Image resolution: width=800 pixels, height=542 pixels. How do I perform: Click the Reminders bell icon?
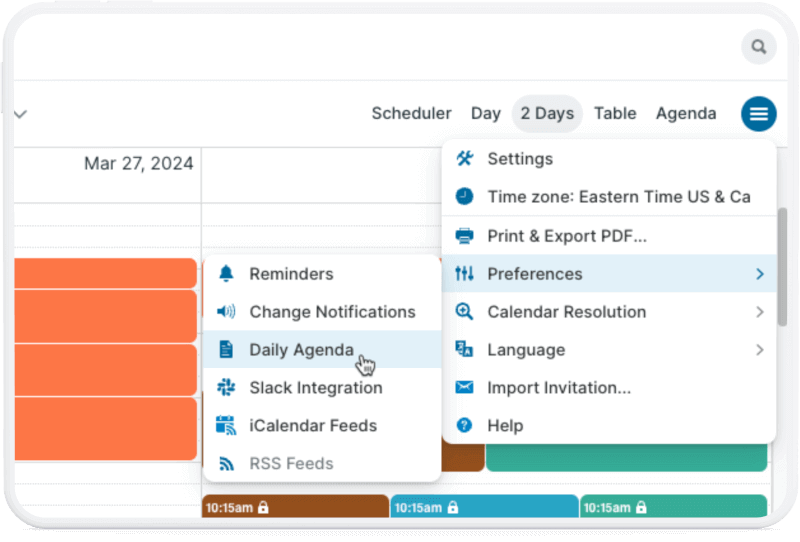click(226, 274)
